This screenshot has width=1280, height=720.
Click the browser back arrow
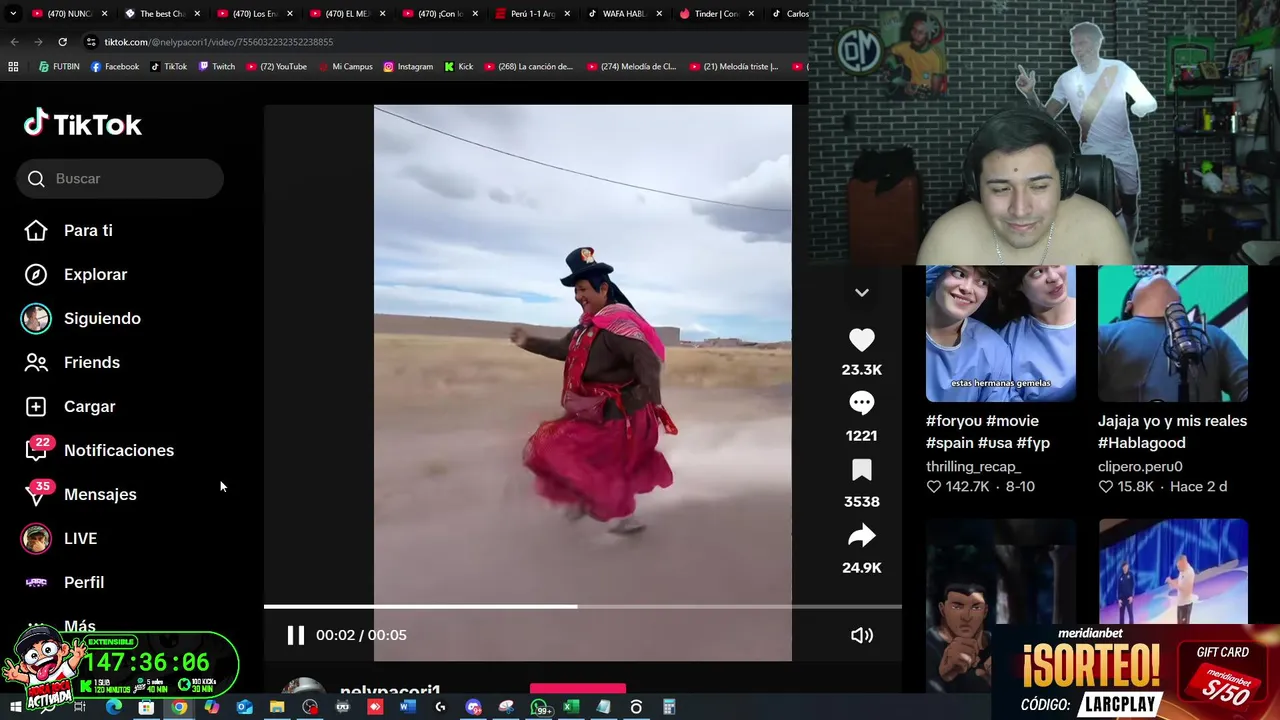point(14,42)
